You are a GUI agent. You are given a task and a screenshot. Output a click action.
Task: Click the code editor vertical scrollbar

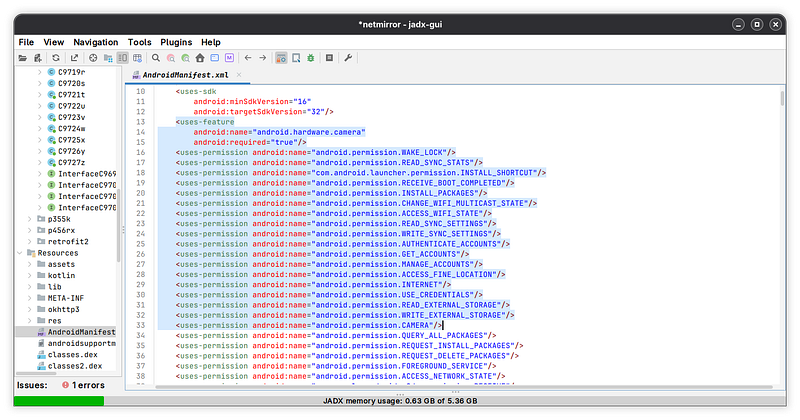[782, 98]
